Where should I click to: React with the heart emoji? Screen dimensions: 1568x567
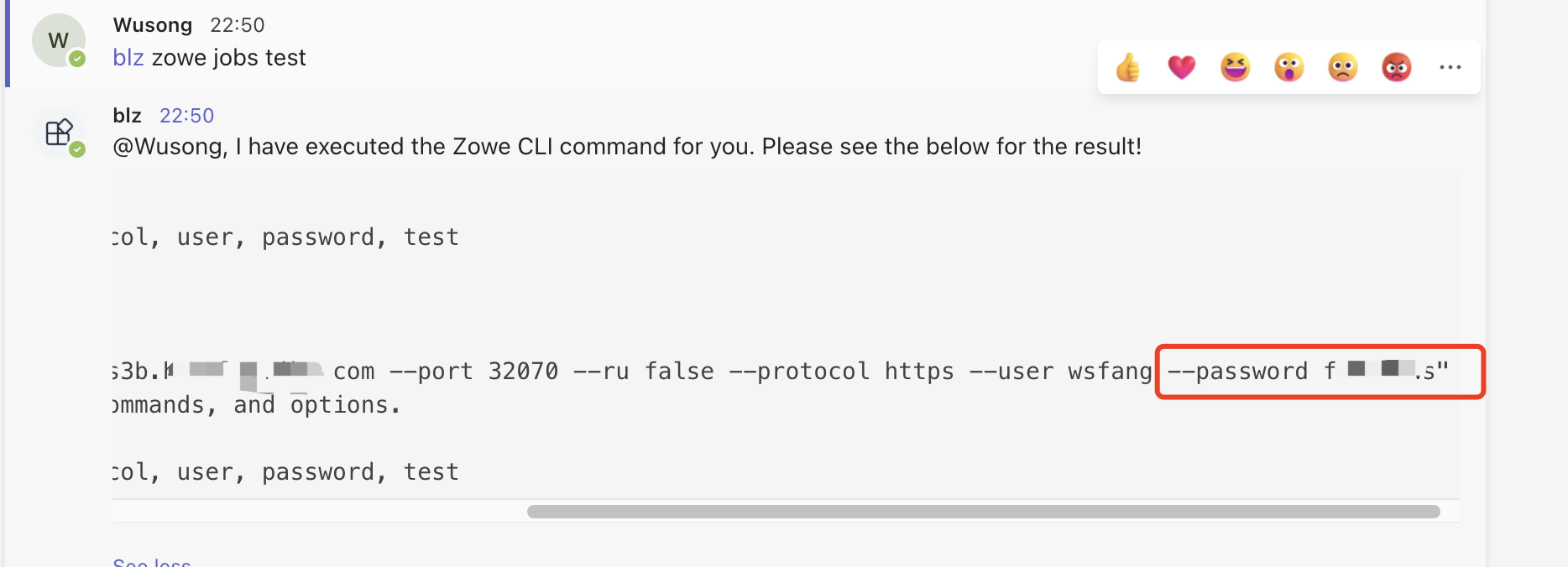1181,67
